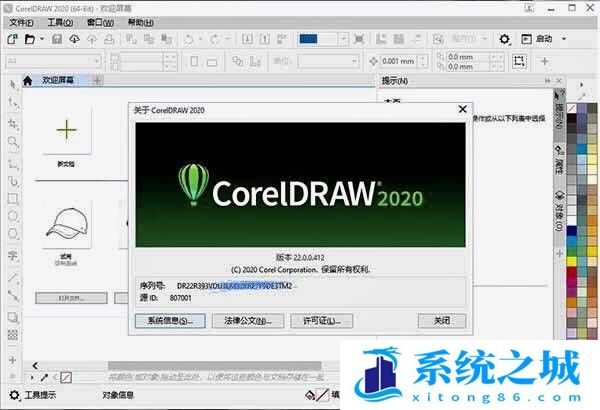Switch to the 欢迎屏幕 tab
The height and width of the screenshot is (410, 600).
58,80
